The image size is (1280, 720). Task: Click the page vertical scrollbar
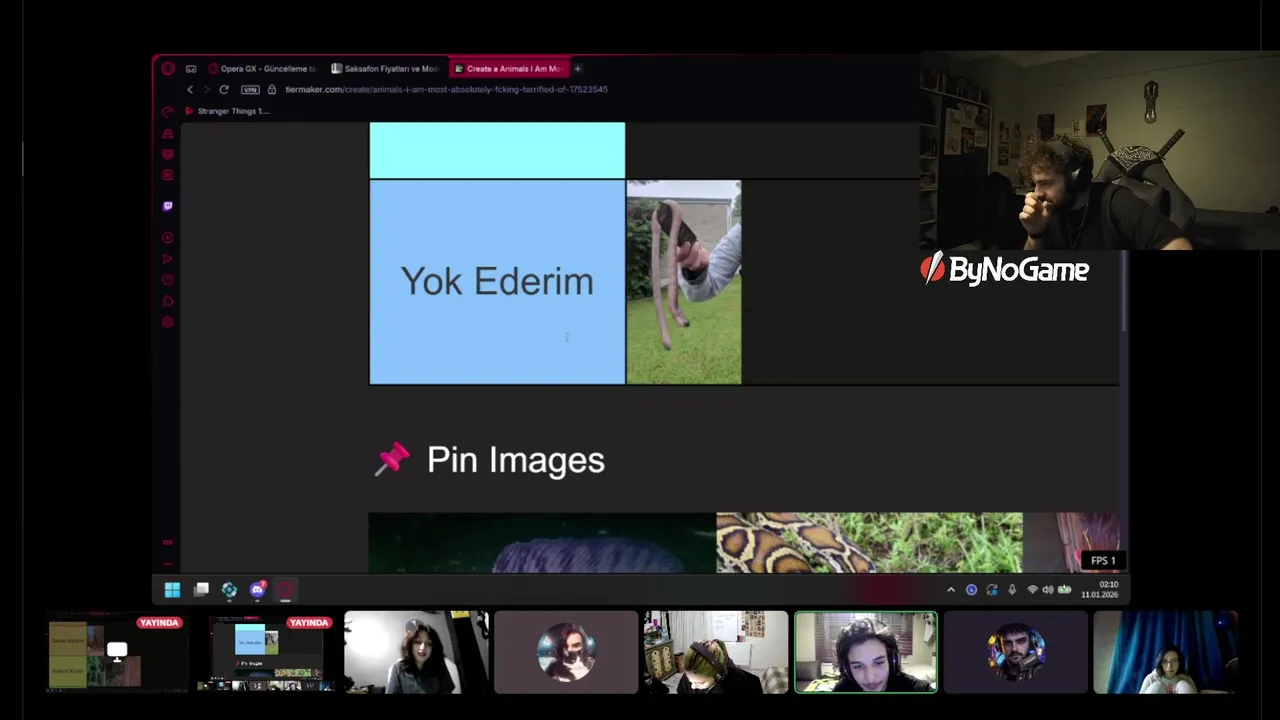click(1124, 291)
